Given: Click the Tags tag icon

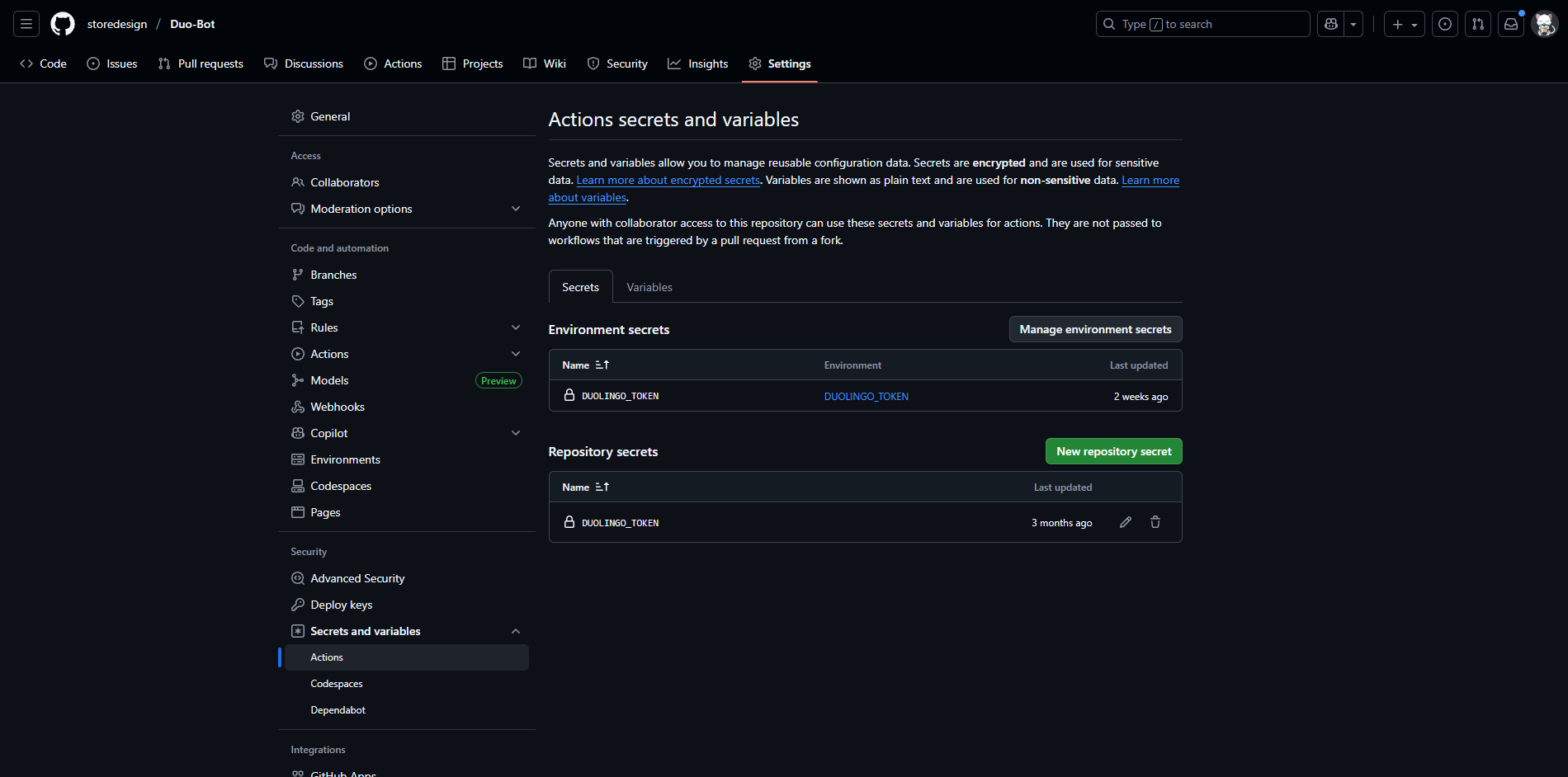Looking at the screenshot, I should point(298,301).
